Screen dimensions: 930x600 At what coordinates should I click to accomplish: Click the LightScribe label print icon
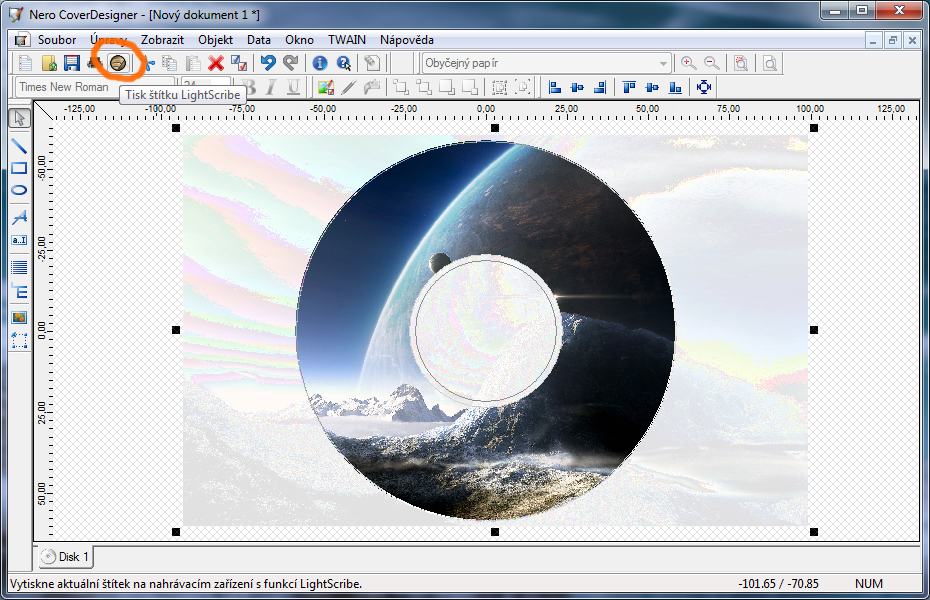(118, 63)
